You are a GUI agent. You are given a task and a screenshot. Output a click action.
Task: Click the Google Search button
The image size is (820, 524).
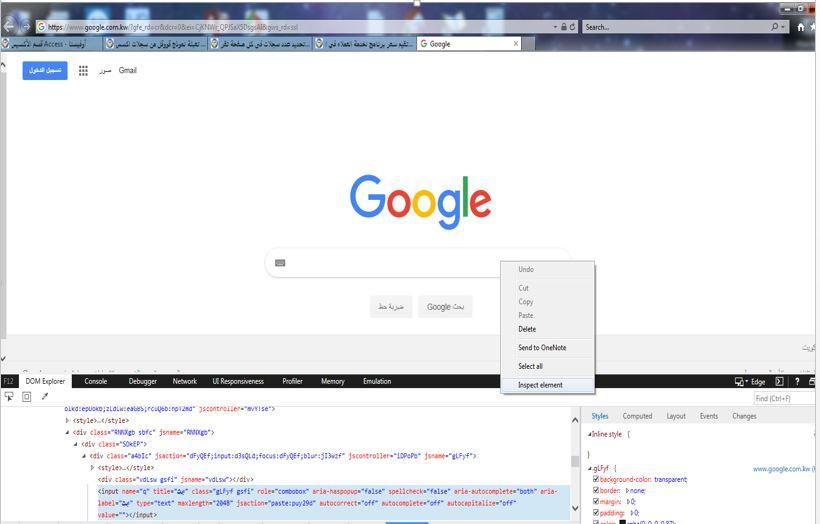tap(445, 307)
